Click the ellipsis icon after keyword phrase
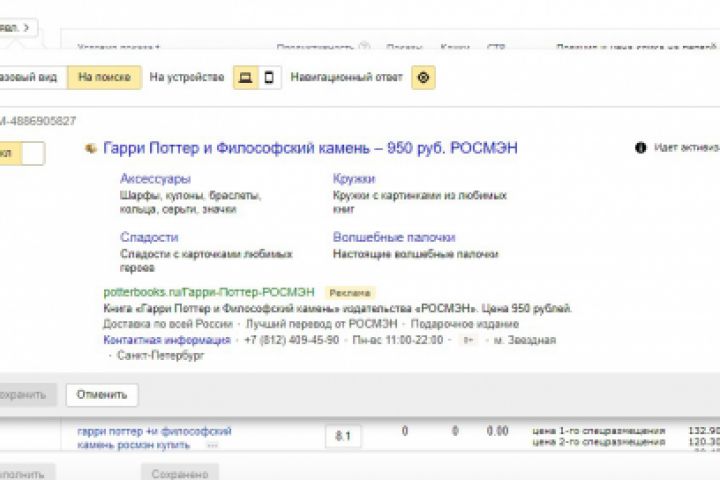 (211, 446)
